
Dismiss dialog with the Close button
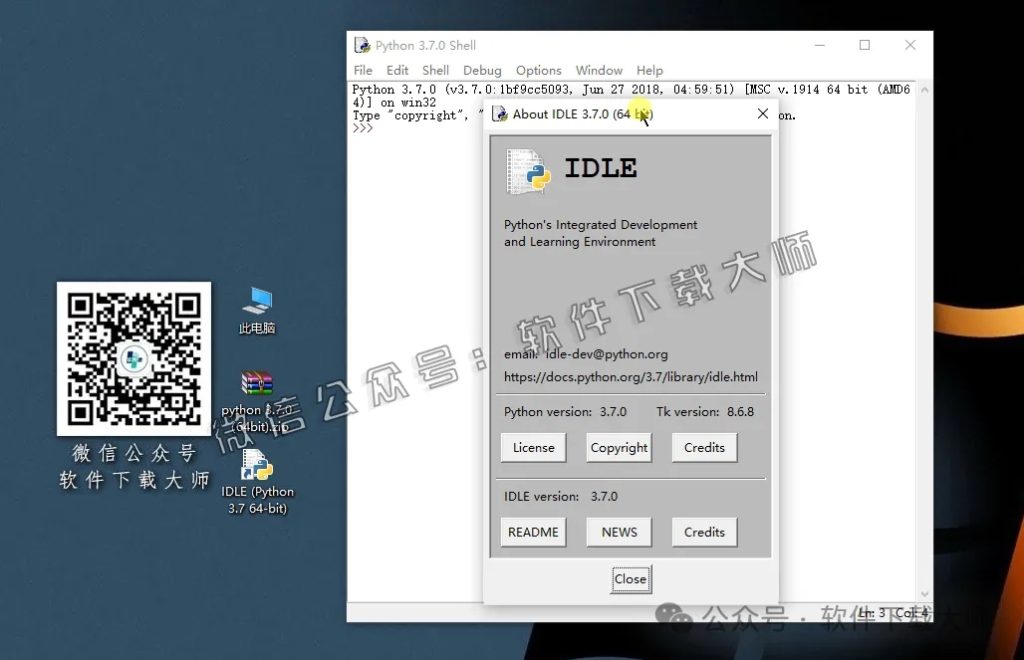630,579
